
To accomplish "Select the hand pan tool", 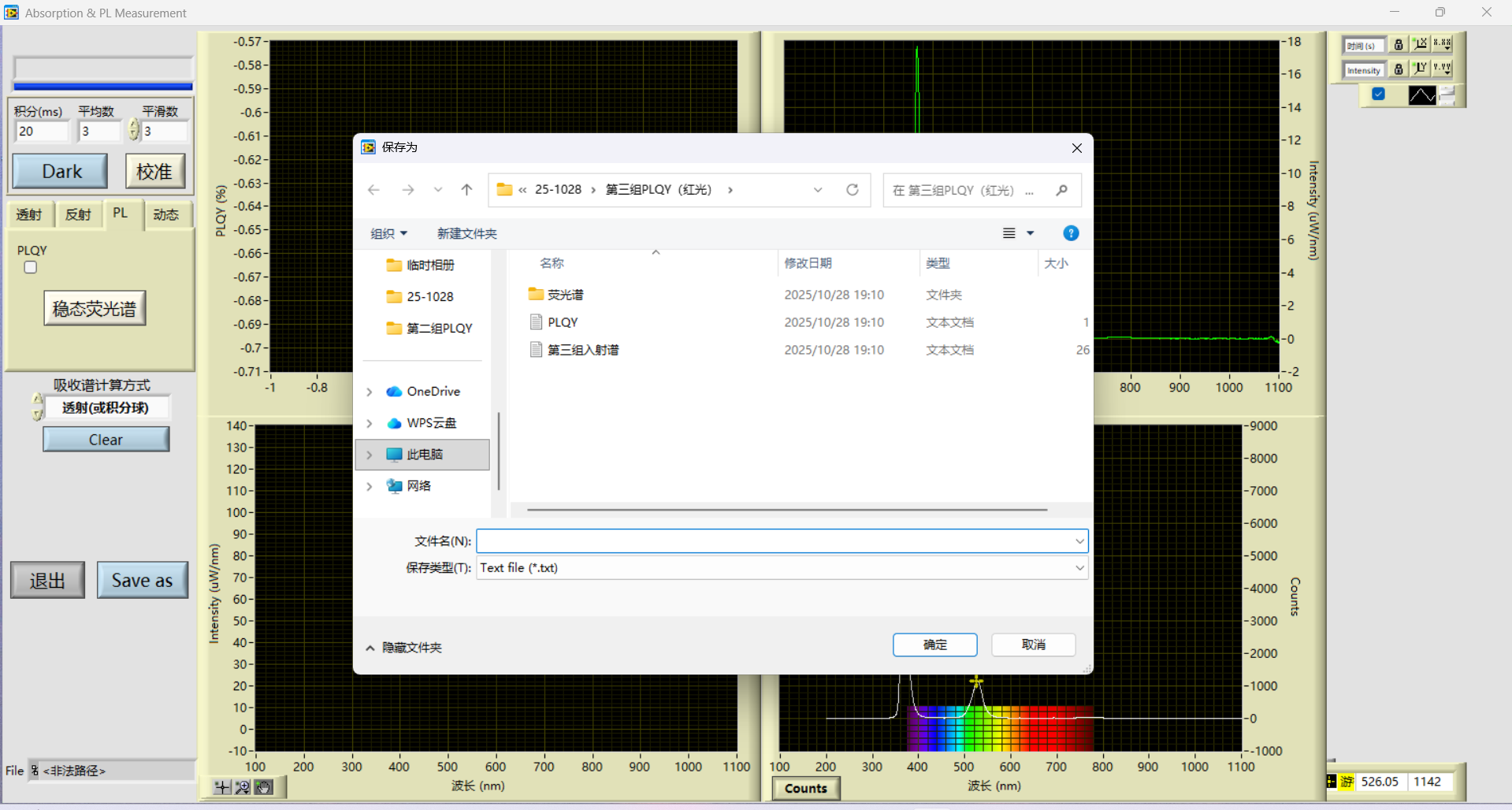I will tap(264, 787).
